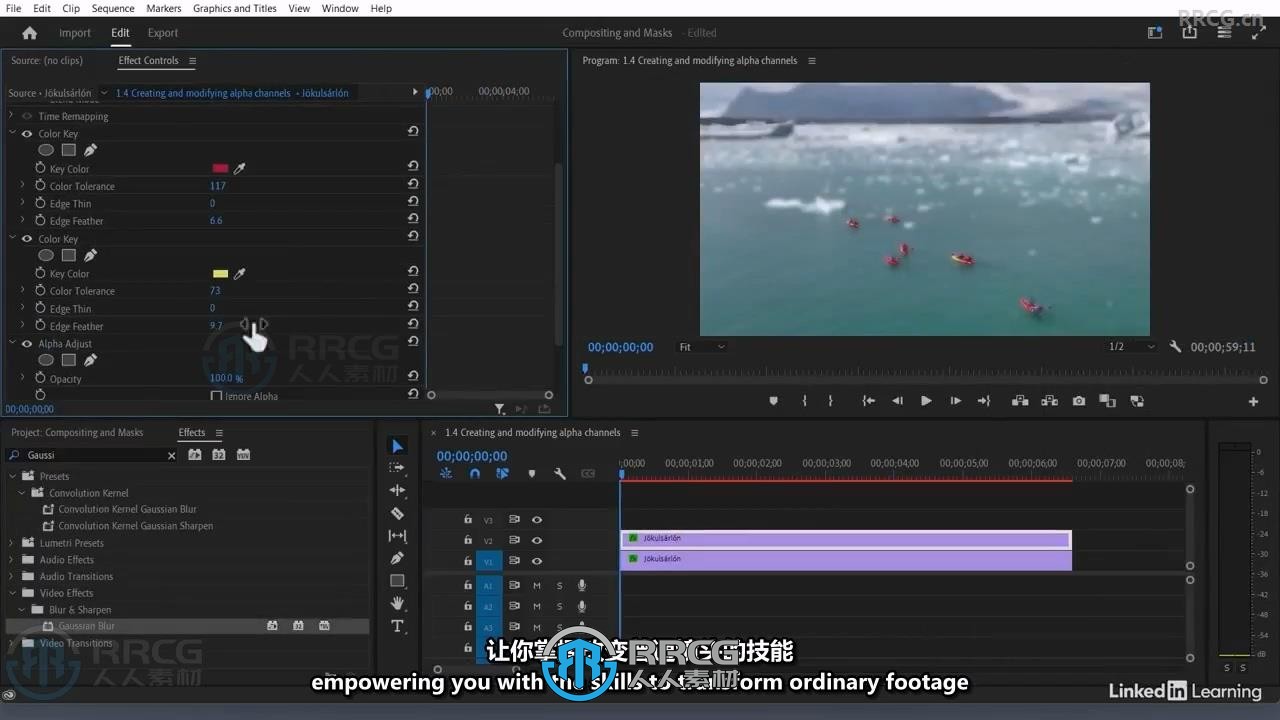Viewport: 1280px width, 720px height.
Task: Click the yellow Key Color swatch
Action: tap(220, 274)
